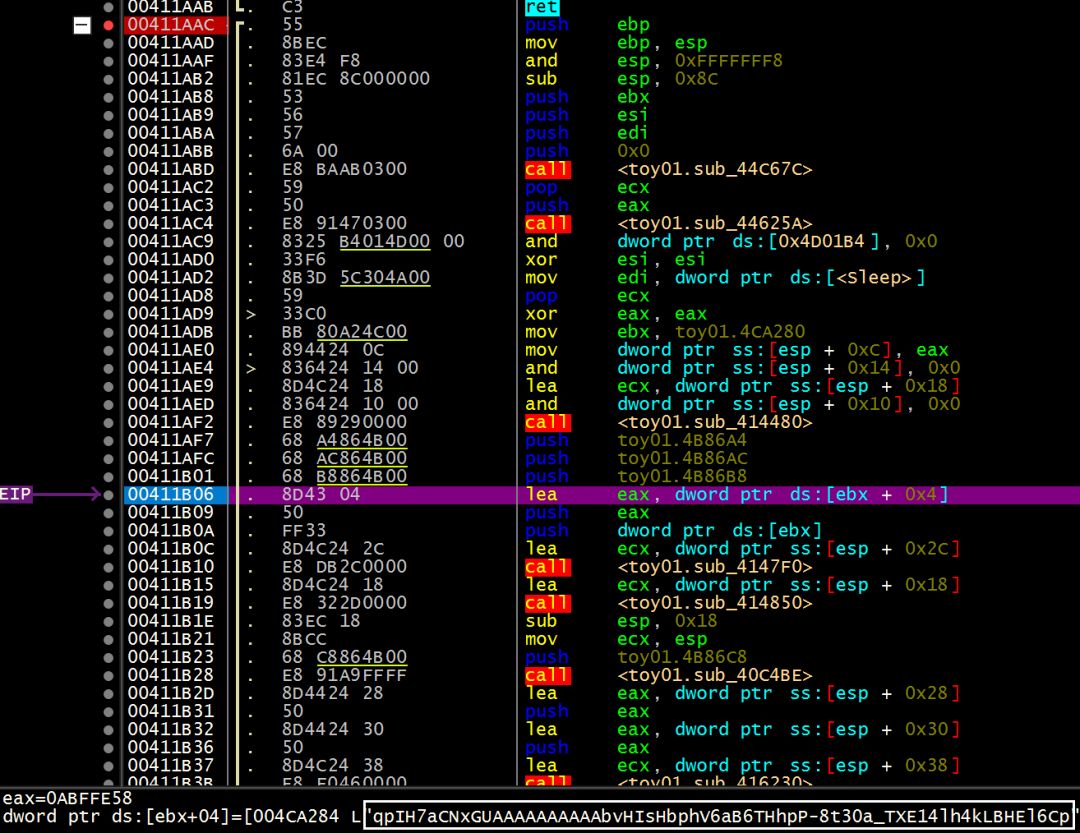The width and height of the screenshot is (1080, 833).
Task: Select the highlighted address 00411B06
Action: coord(171,495)
